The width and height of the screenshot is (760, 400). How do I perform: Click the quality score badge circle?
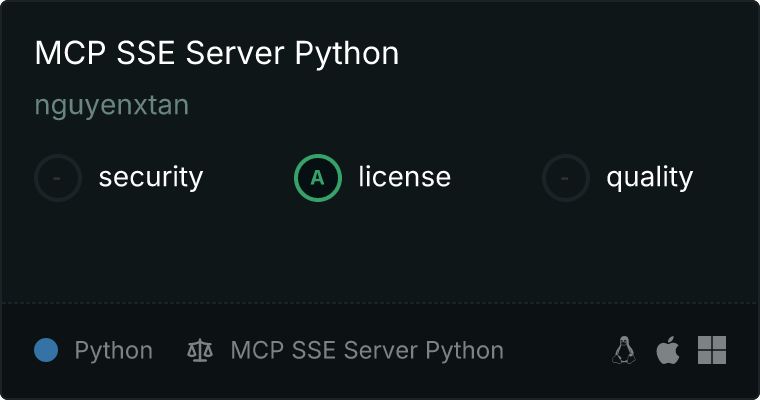click(x=565, y=178)
